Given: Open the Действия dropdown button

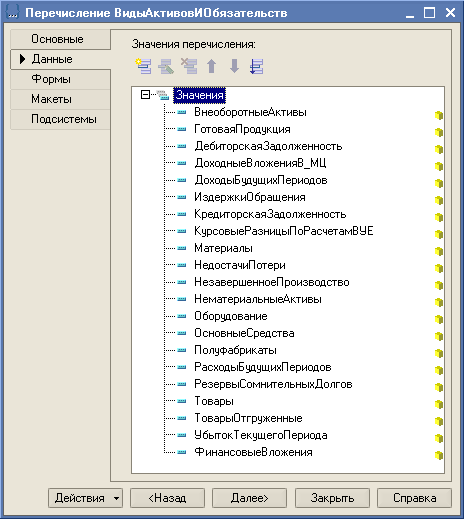Looking at the screenshot, I should (x=85, y=498).
